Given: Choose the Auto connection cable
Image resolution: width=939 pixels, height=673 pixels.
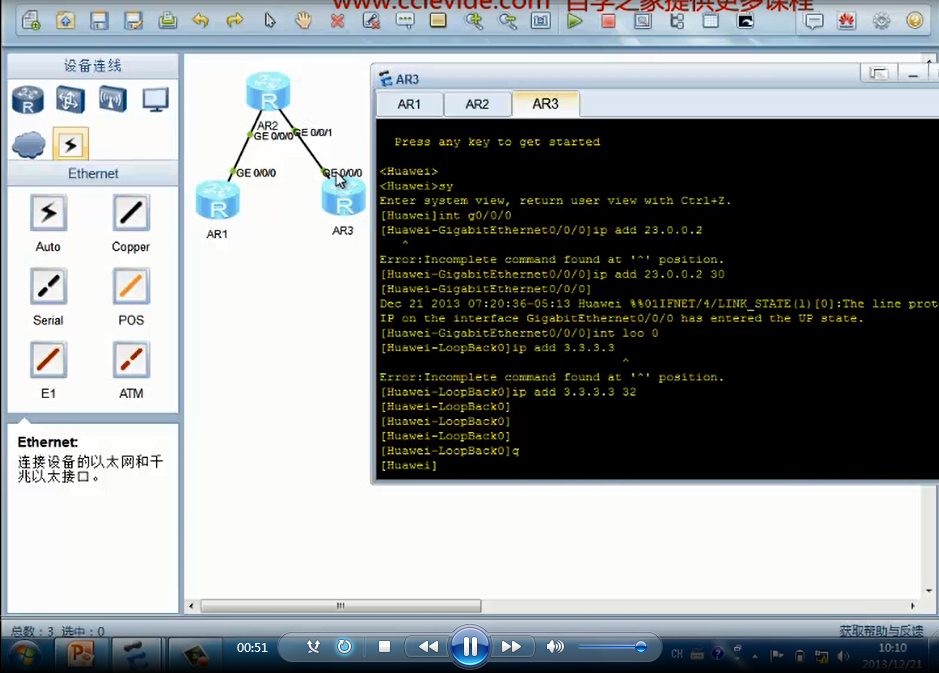Looking at the screenshot, I should tap(48, 212).
